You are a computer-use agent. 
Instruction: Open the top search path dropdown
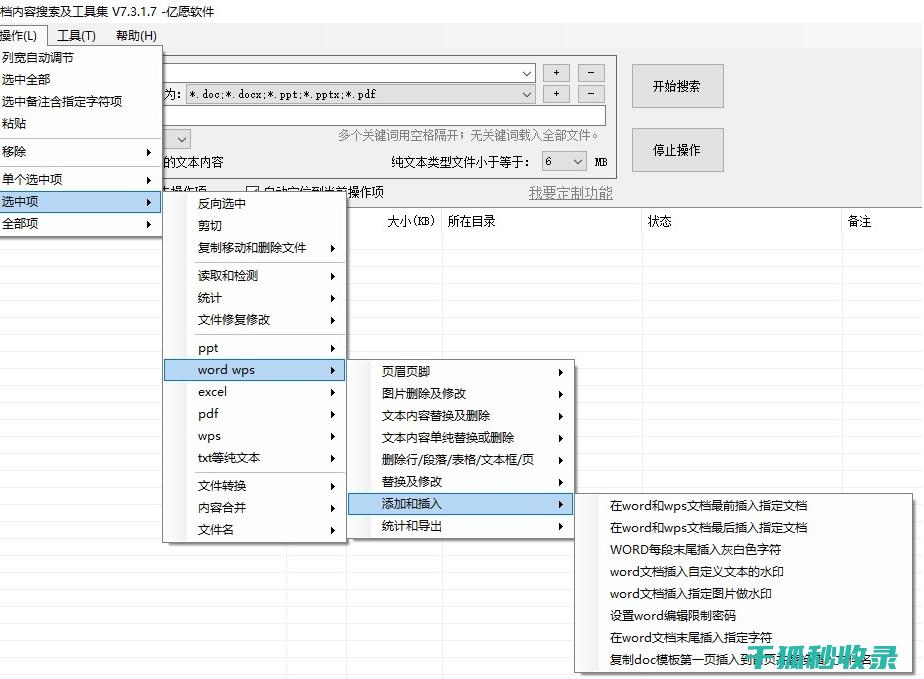(527, 73)
